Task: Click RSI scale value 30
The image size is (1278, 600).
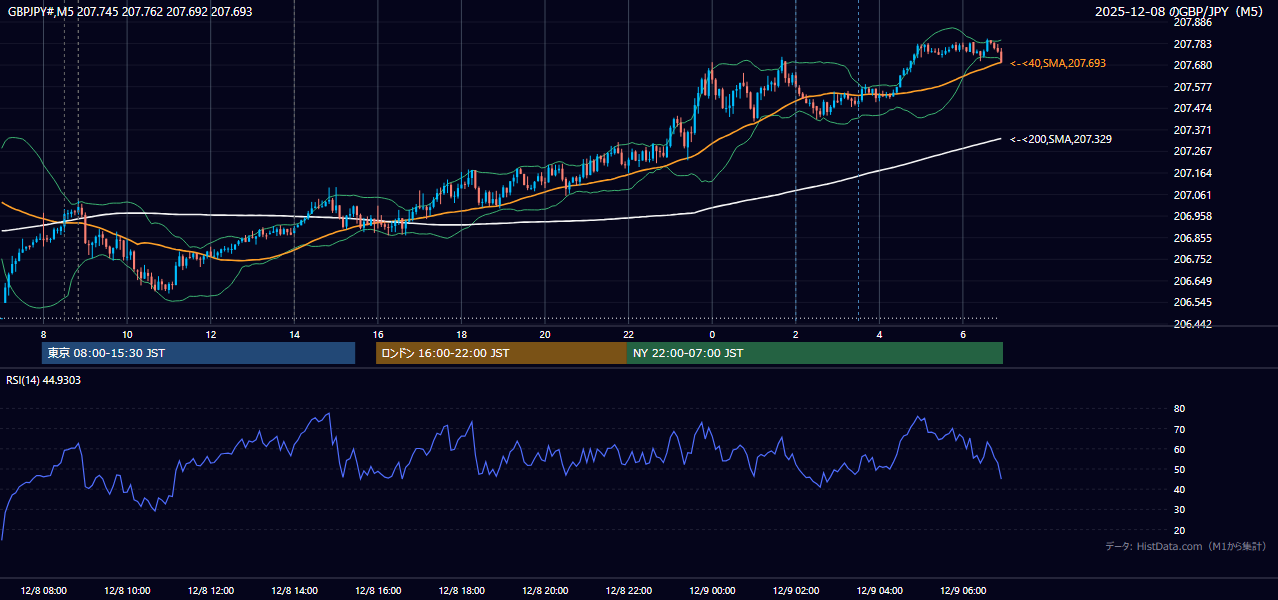Action: pos(1179,510)
